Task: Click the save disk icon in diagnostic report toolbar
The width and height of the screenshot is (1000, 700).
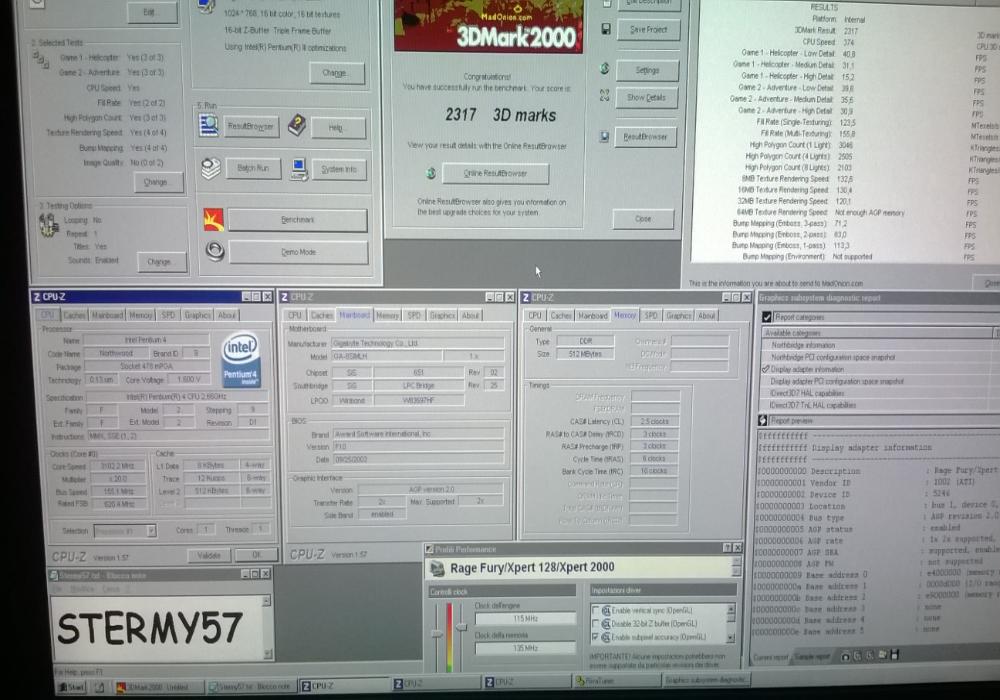Action: coord(895,655)
